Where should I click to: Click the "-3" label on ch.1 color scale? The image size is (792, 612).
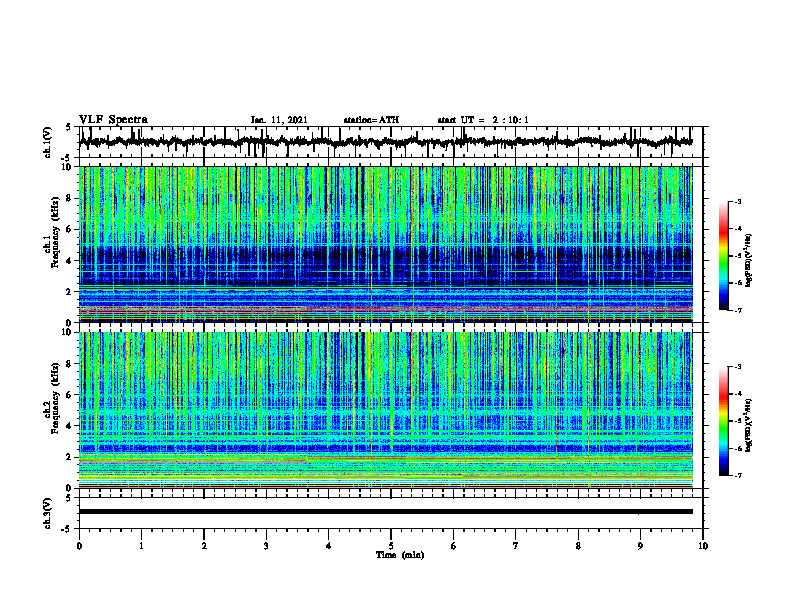point(737,201)
